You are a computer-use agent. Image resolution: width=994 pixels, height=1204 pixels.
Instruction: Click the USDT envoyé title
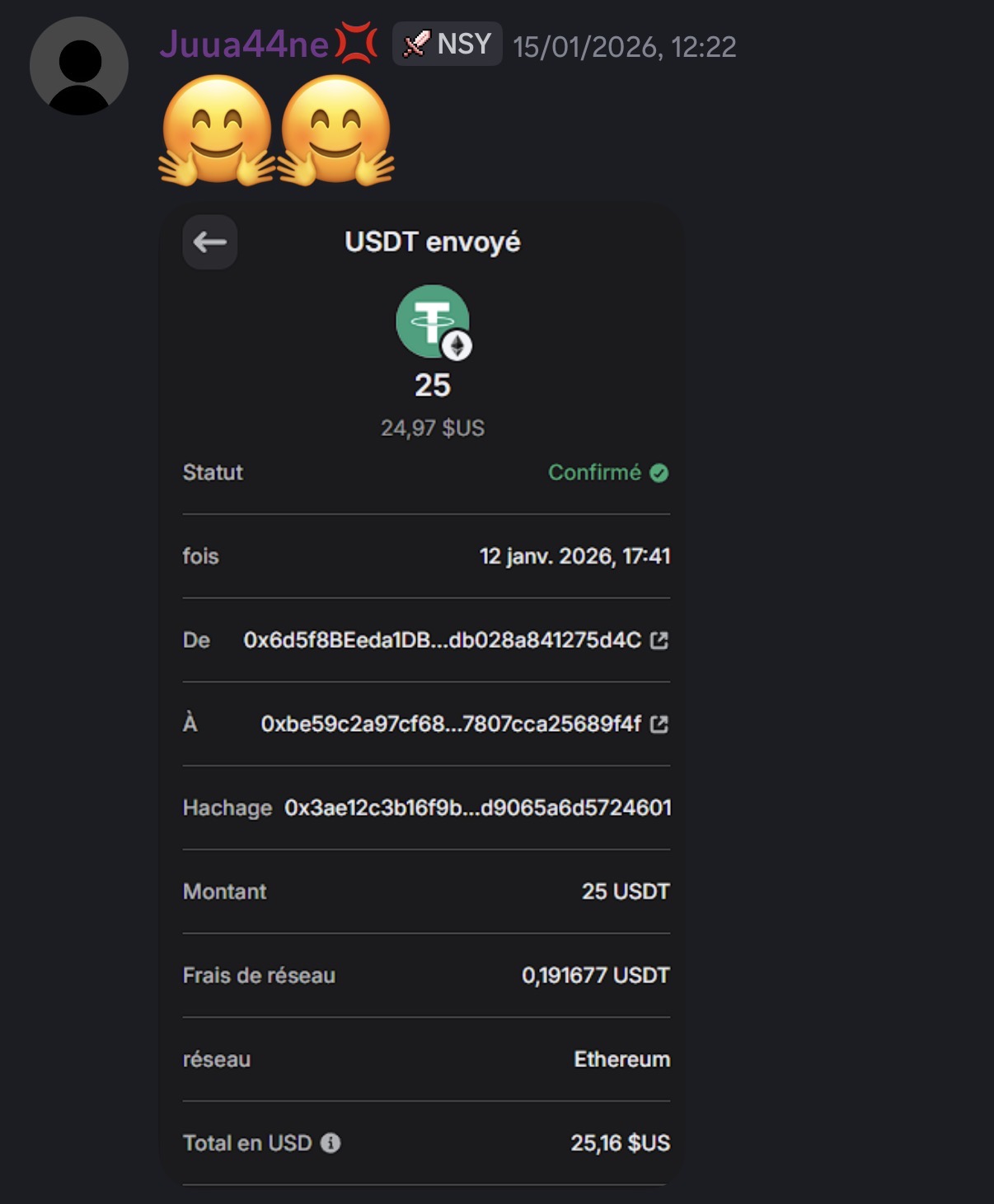click(433, 242)
